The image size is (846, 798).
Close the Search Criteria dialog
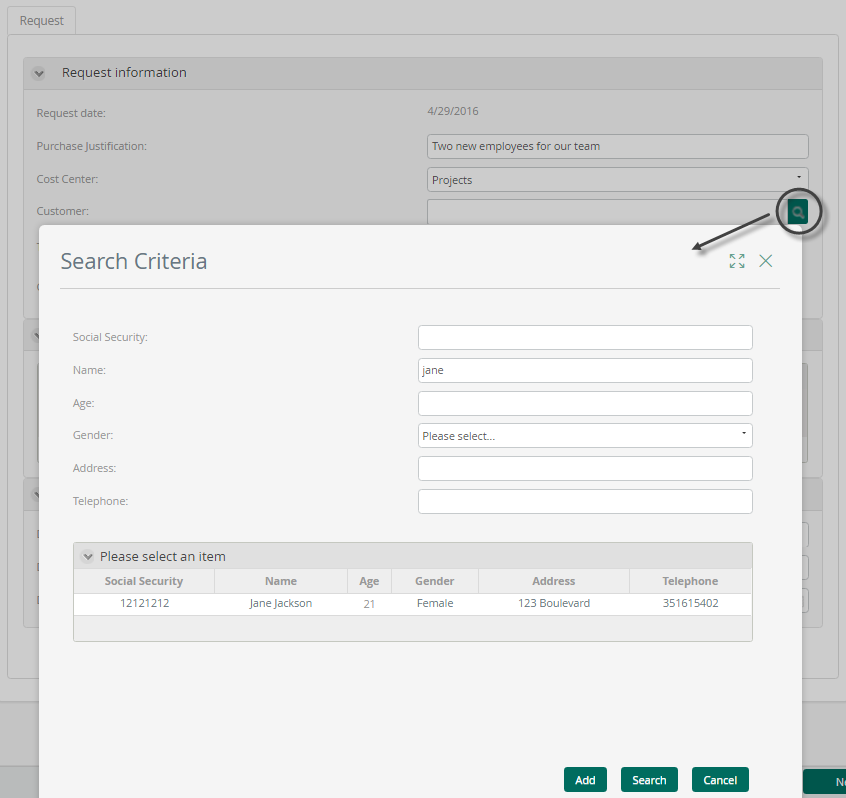(x=766, y=261)
